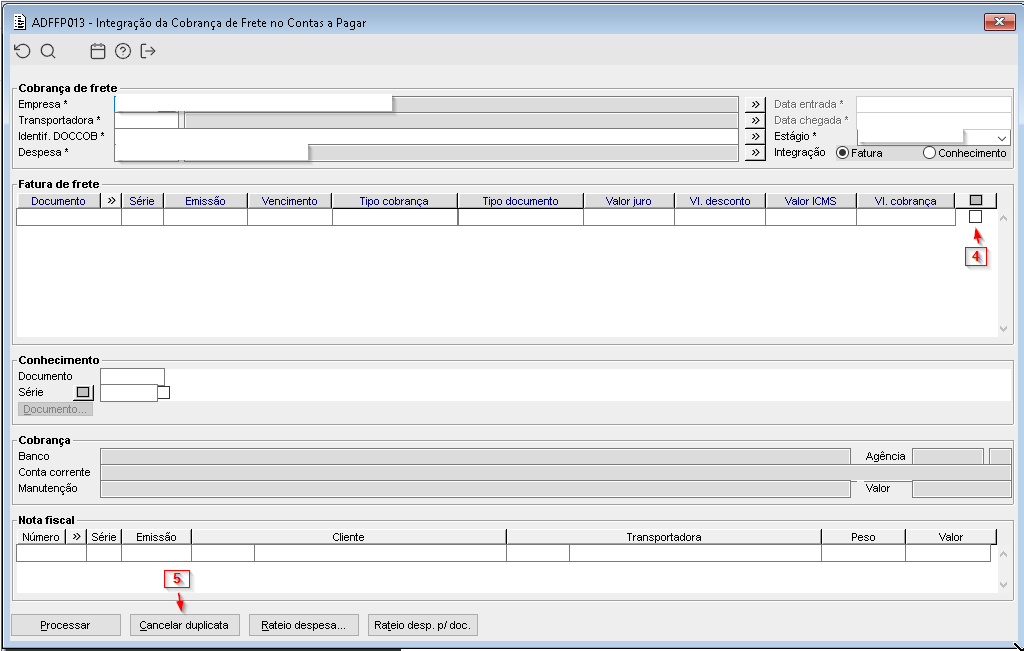This screenshot has width=1024, height=651.
Task: Open the help question mark icon
Action: coord(123,51)
